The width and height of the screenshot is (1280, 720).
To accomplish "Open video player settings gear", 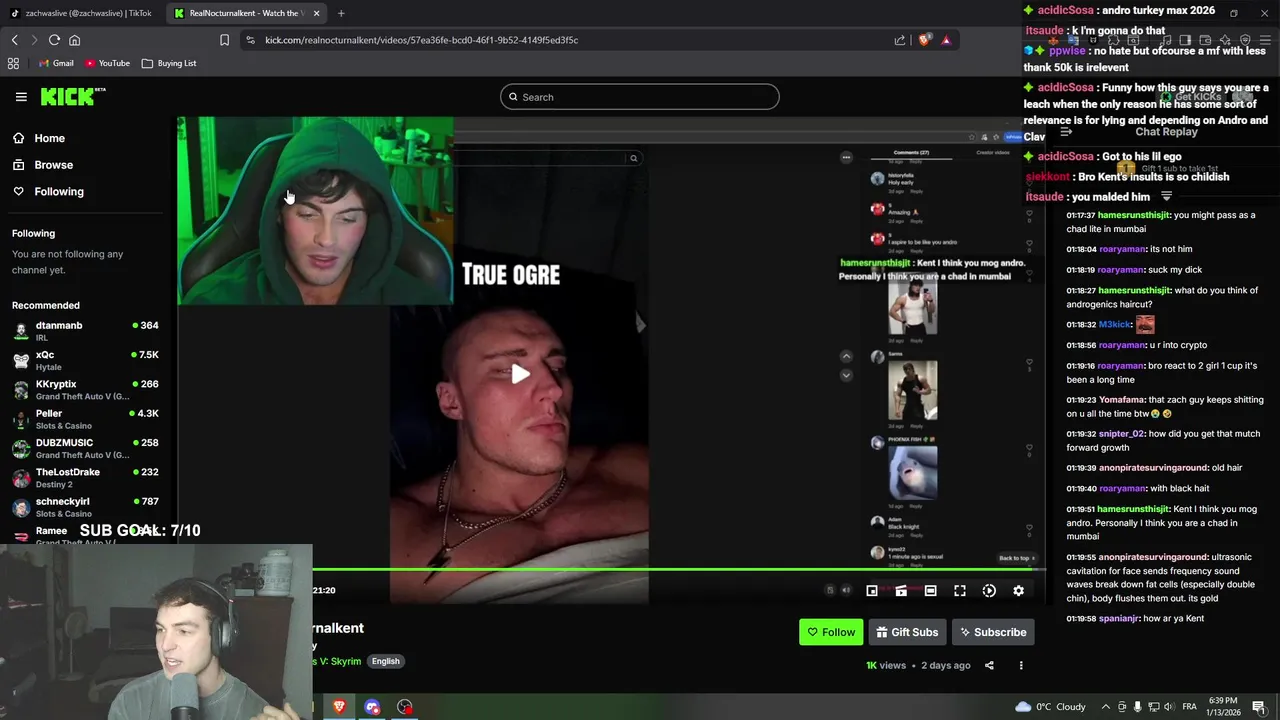I will pyautogui.click(x=1018, y=591).
